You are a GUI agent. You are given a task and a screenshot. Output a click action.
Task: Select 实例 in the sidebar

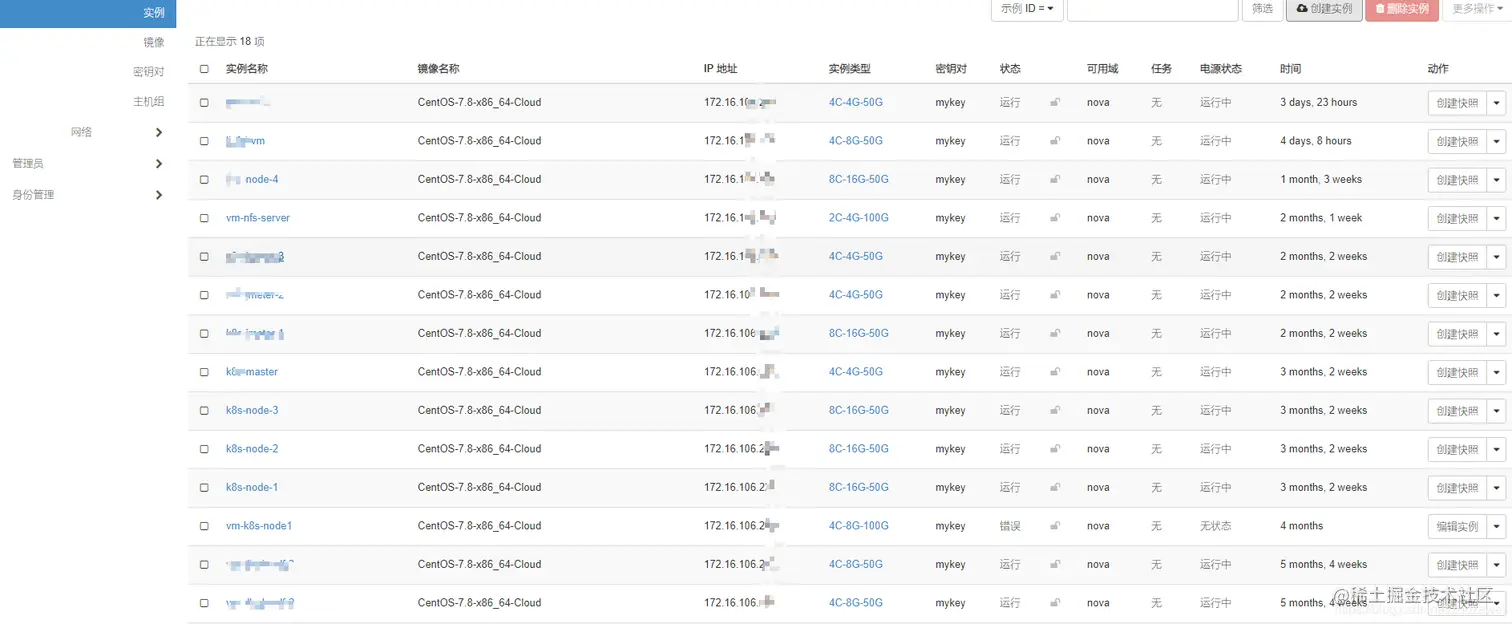88,13
